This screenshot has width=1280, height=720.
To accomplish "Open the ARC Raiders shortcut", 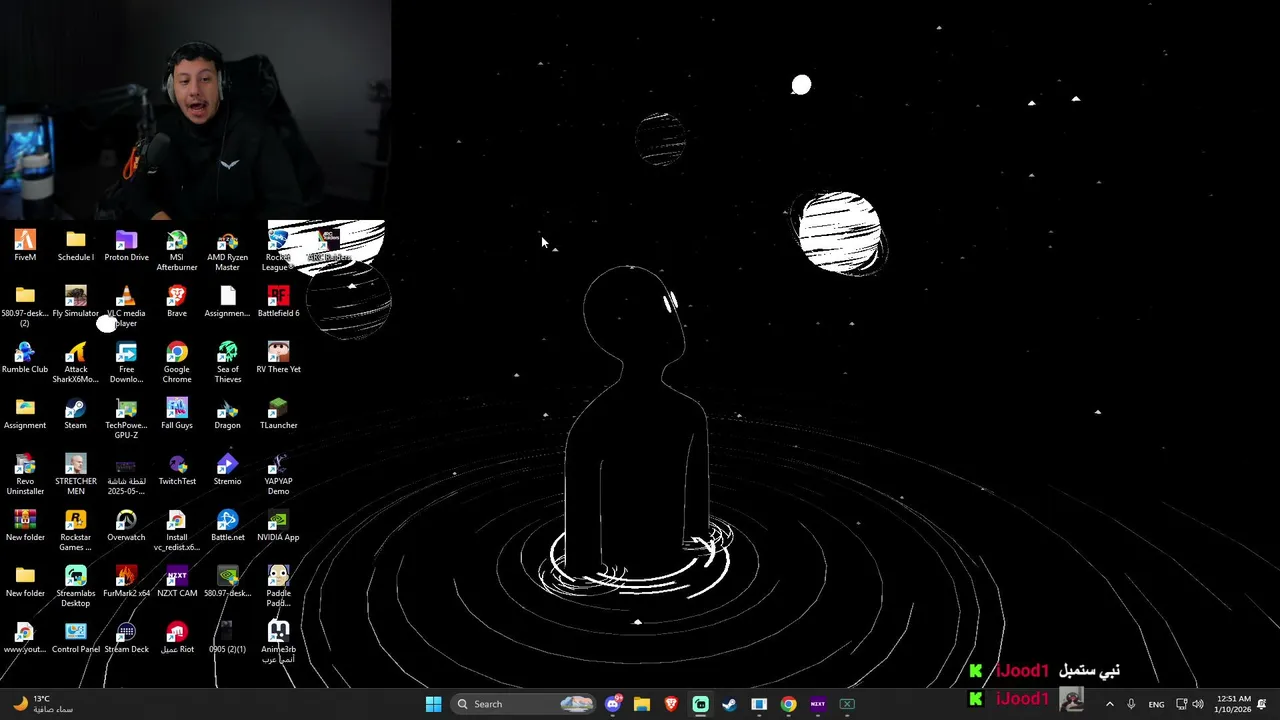I will click(x=329, y=245).
